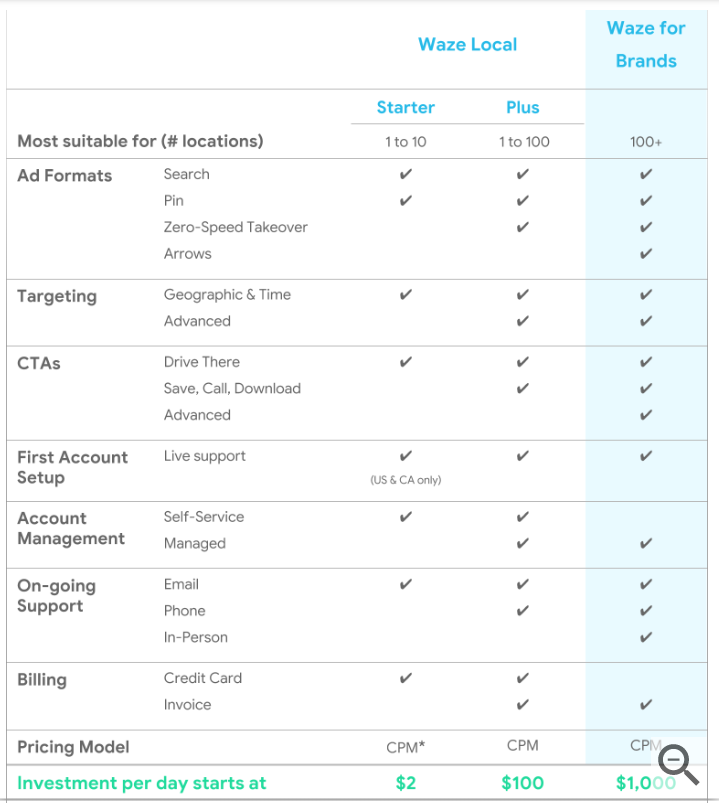Click the Starter checkmark for Search

pos(406,175)
